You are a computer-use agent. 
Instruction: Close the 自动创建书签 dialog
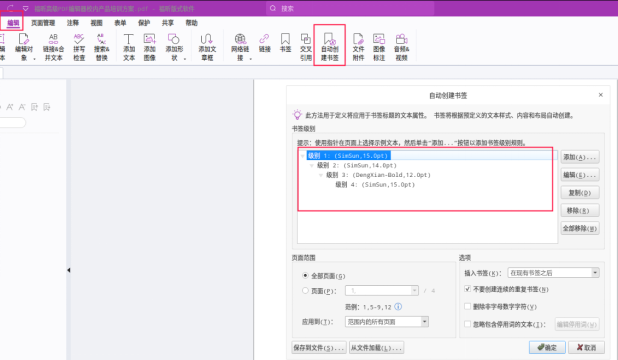[x=601, y=95]
